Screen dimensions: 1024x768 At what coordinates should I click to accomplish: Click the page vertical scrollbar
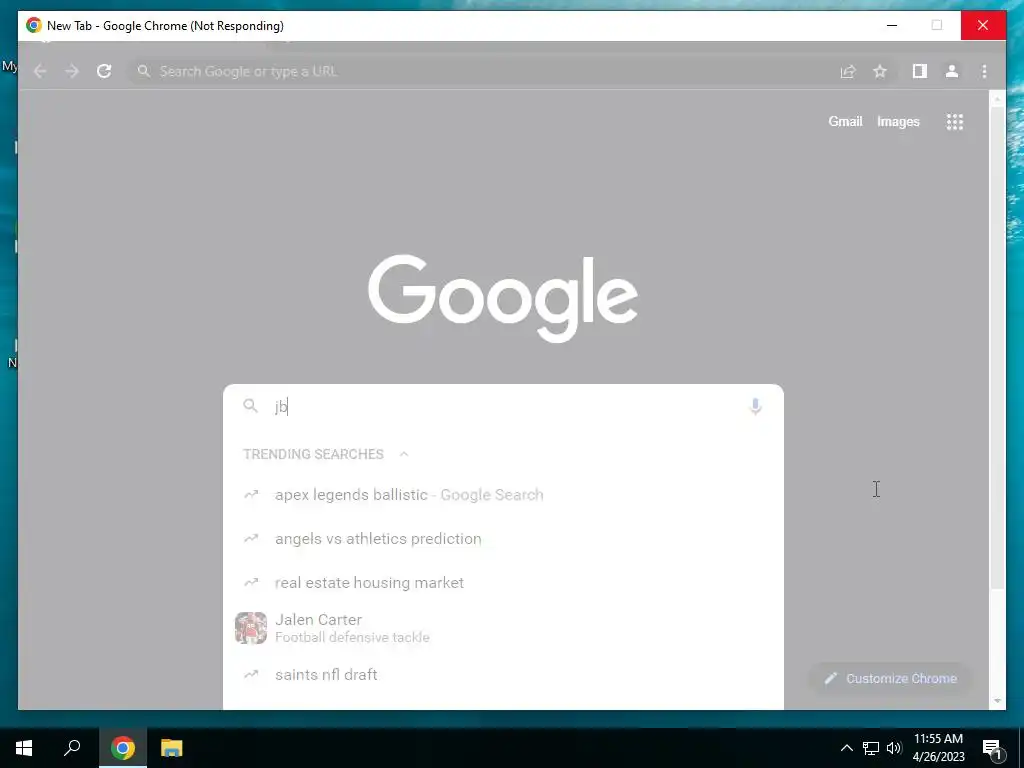tap(997, 349)
